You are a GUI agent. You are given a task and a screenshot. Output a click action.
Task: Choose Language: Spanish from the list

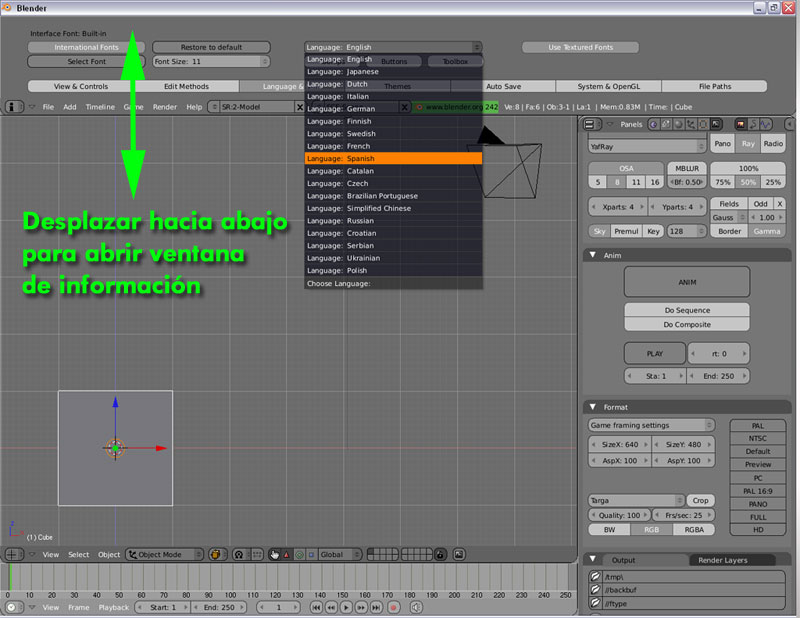tap(393, 159)
